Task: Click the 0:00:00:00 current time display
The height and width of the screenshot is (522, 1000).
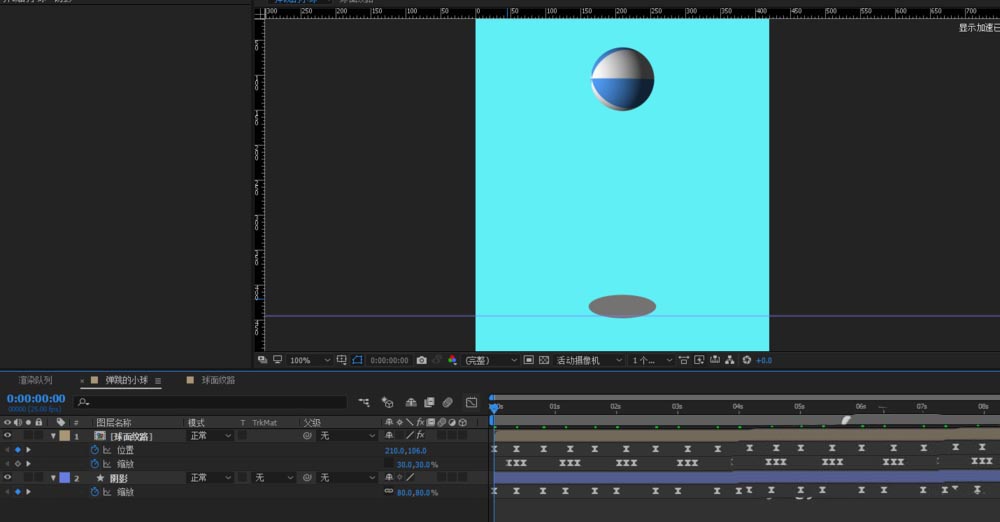Action: point(36,399)
